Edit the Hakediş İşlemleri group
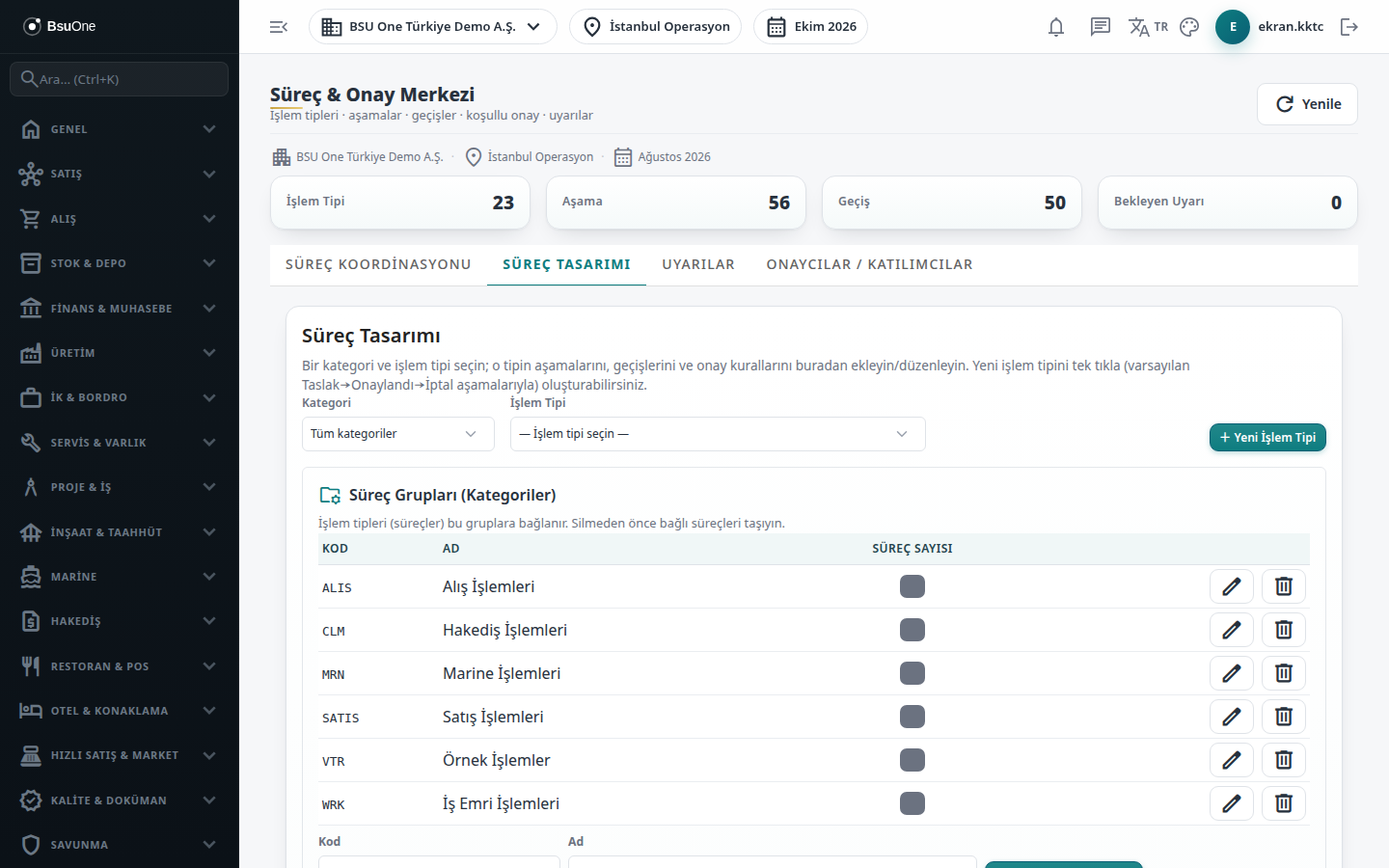The width and height of the screenshot is (1389, 868). 1232,630
